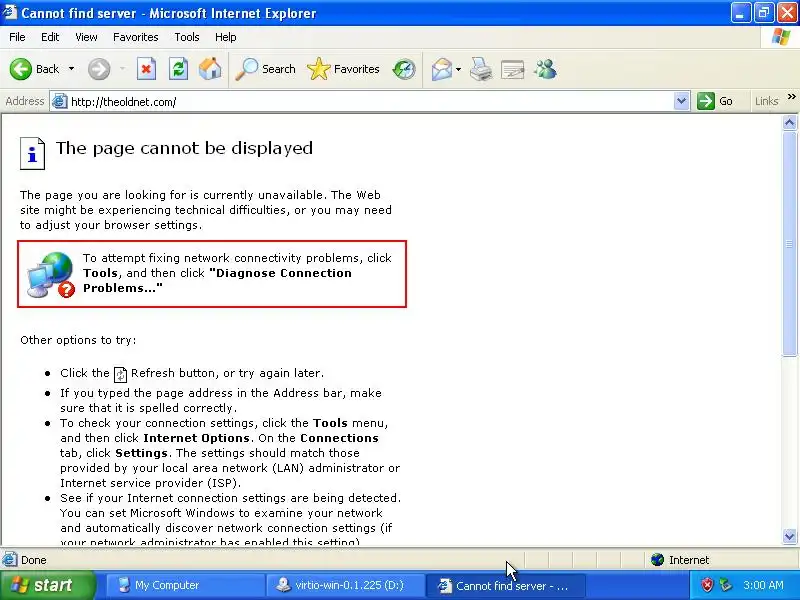The image size is (800, 600).
Task: Print the page with printer icon
Action: tap(481, 69)
